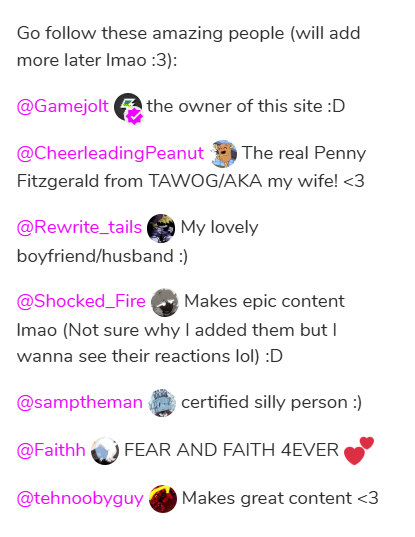Open the @tehnoobyguy profile mention
Screen dimensions: 415x537
click(x=80, y=499)
